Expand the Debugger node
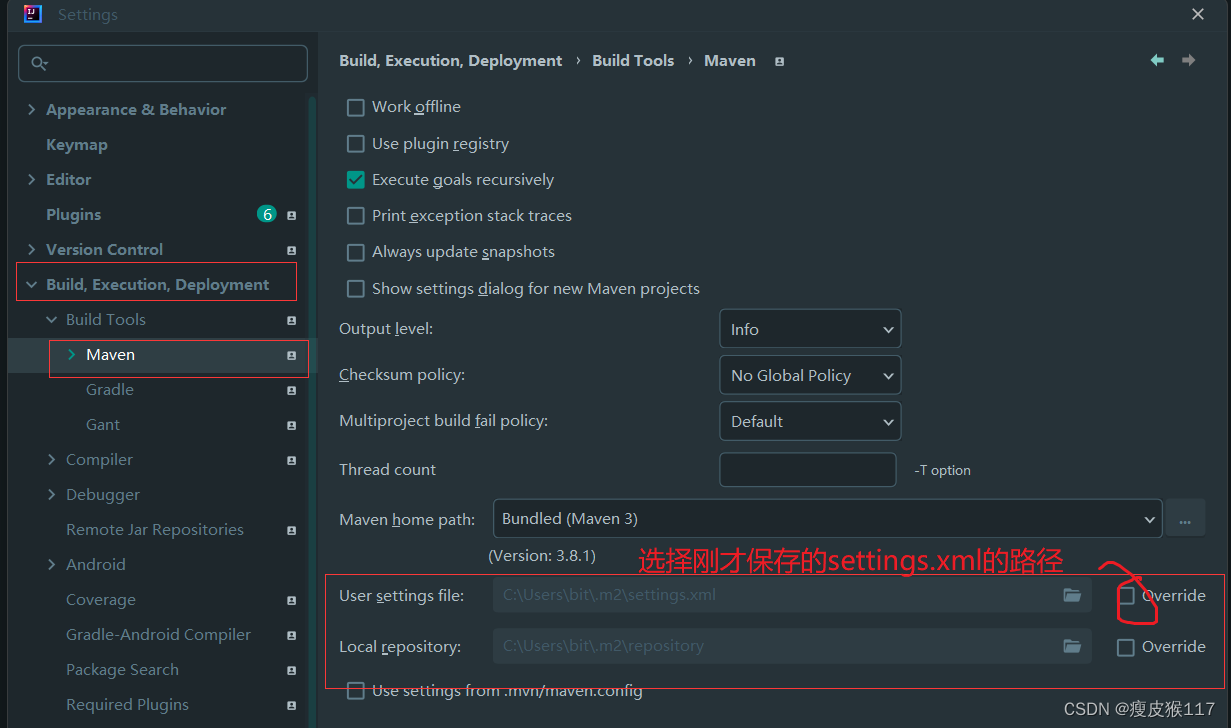This screenshot has height=728, width=1231. pos(52,495)
